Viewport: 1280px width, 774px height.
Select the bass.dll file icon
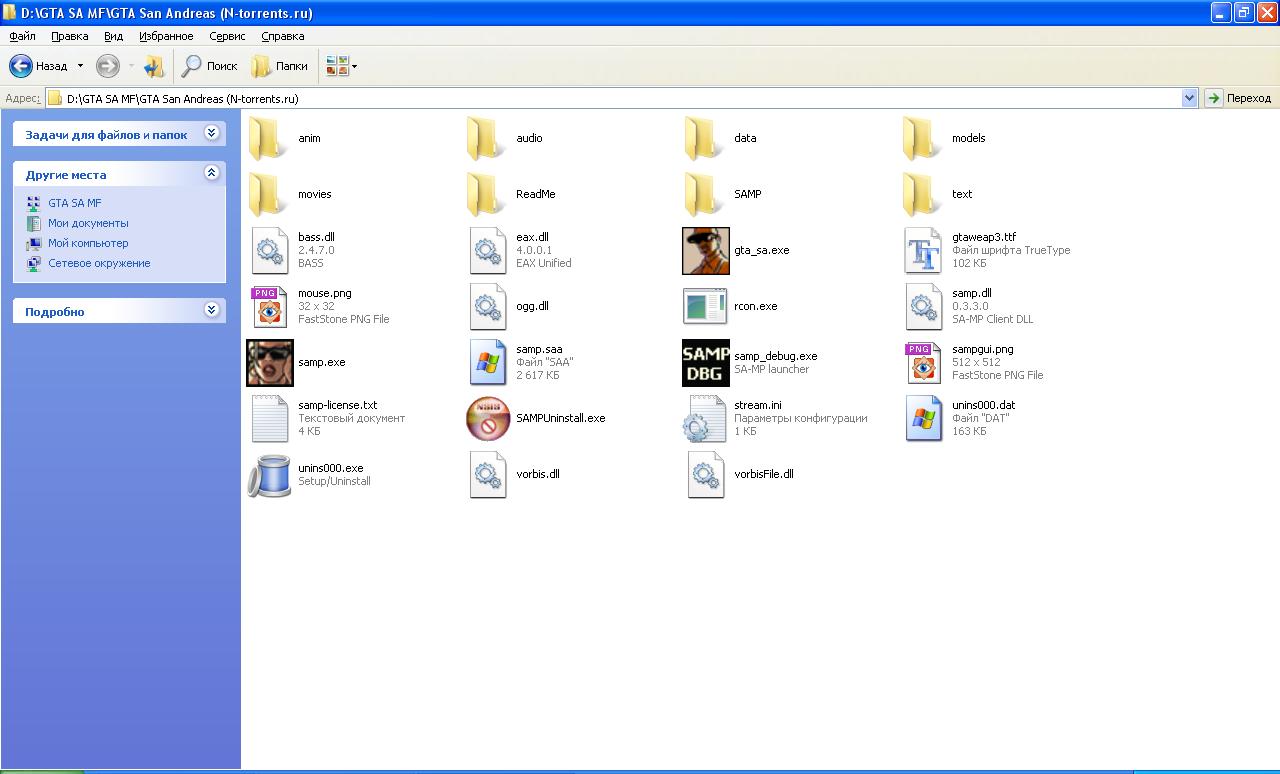click(269, 250)
